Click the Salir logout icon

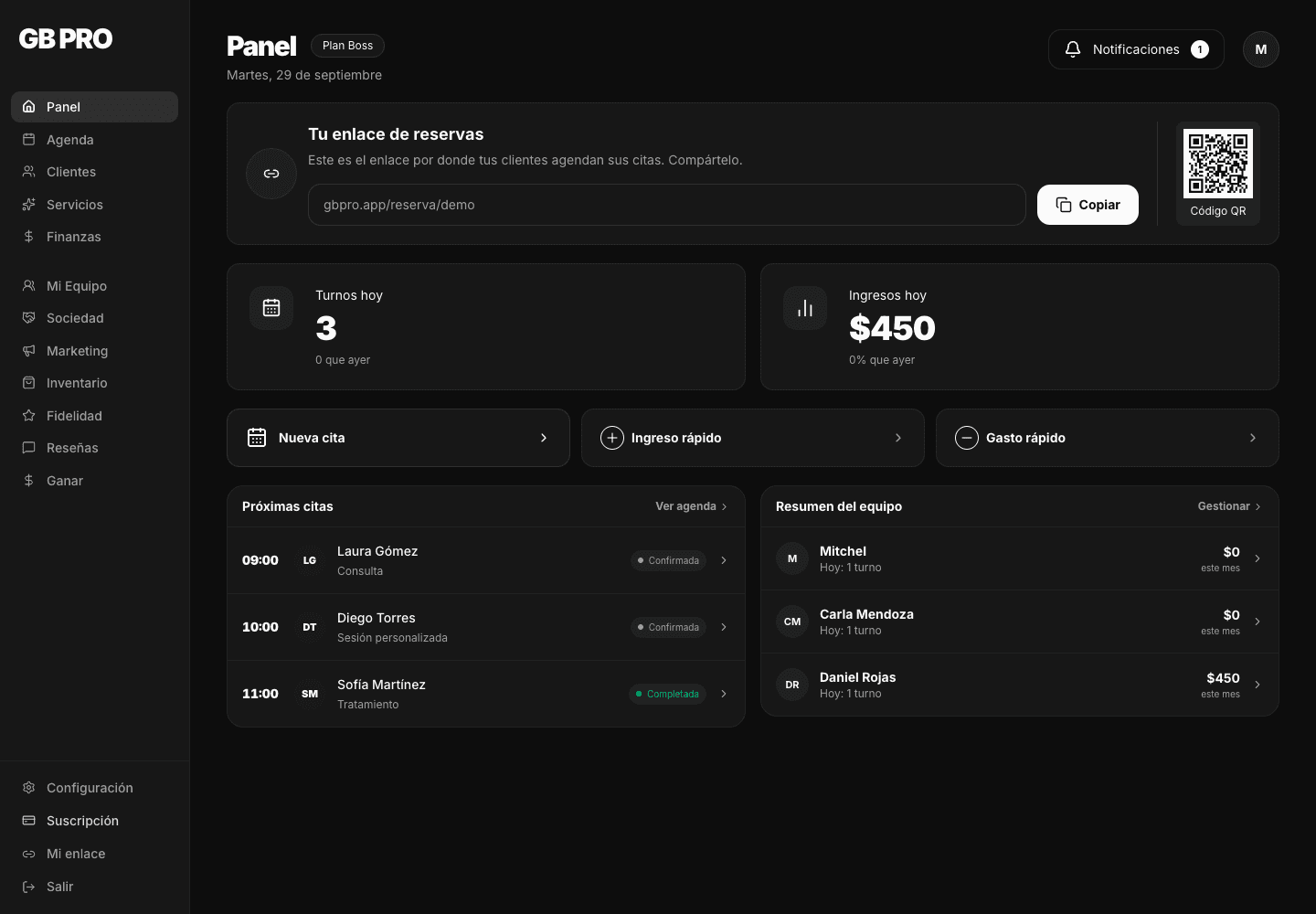[x=28, y=887]
